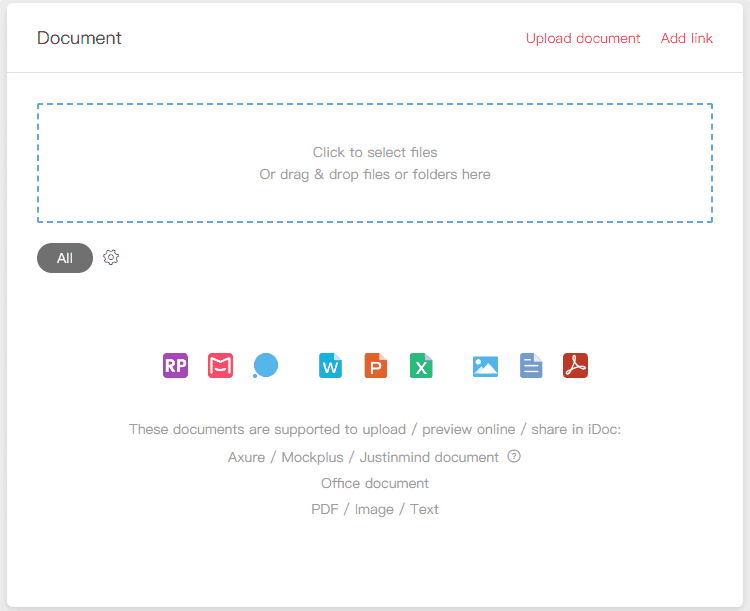Open category settings gear icon
The width and height of the screenshot is (750, 611).
click(111, 257)
